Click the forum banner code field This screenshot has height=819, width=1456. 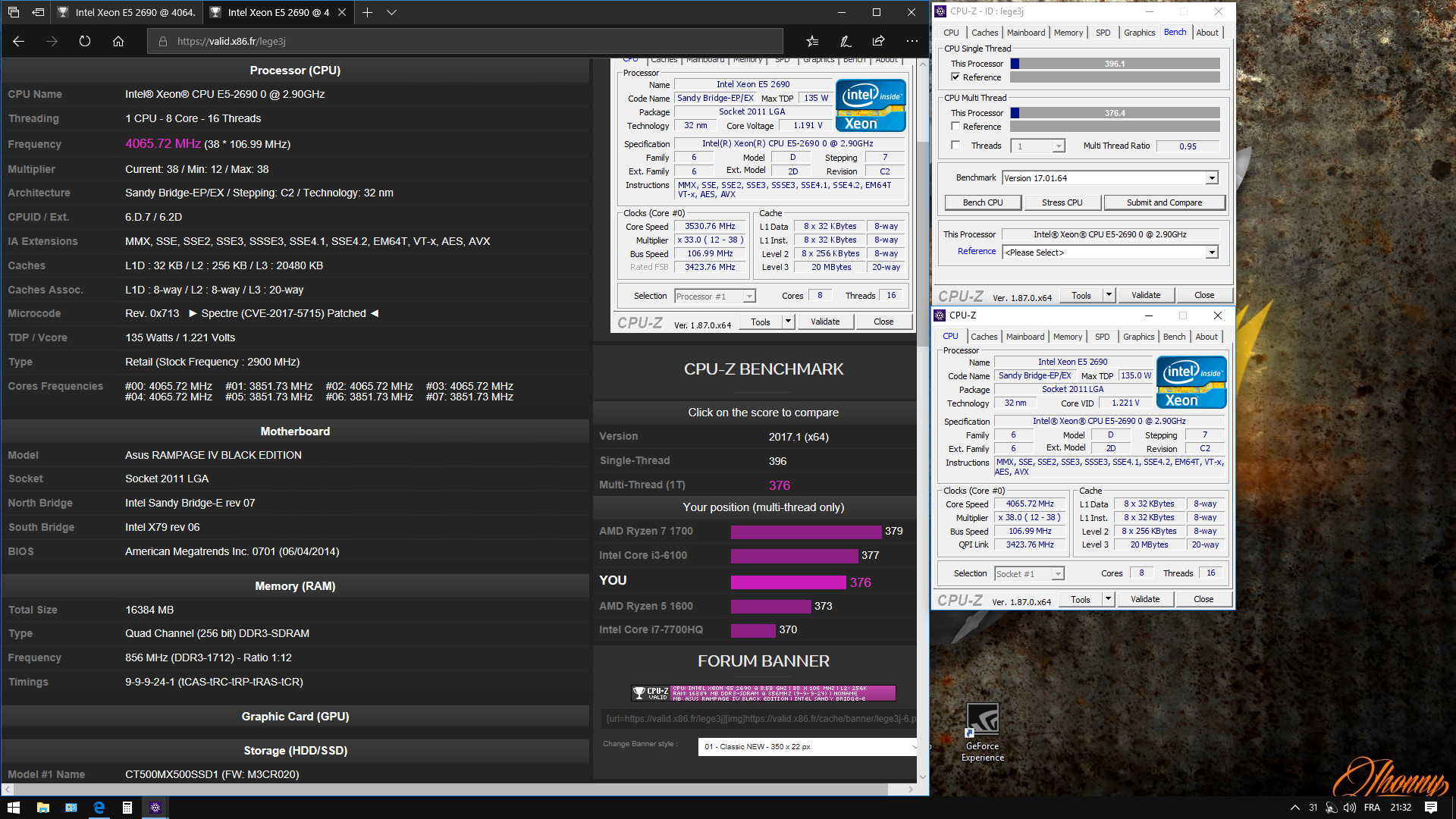pyautogui.click(x=761, y=719)
